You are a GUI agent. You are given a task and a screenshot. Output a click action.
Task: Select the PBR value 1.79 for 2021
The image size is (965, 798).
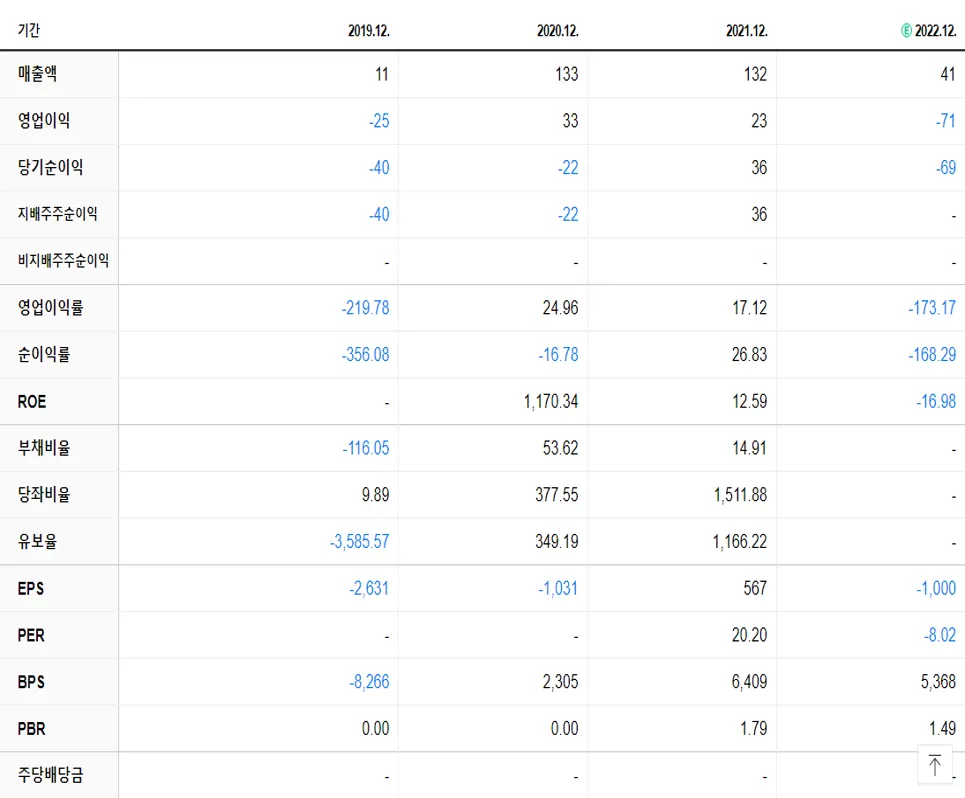(x=755, y=728)
